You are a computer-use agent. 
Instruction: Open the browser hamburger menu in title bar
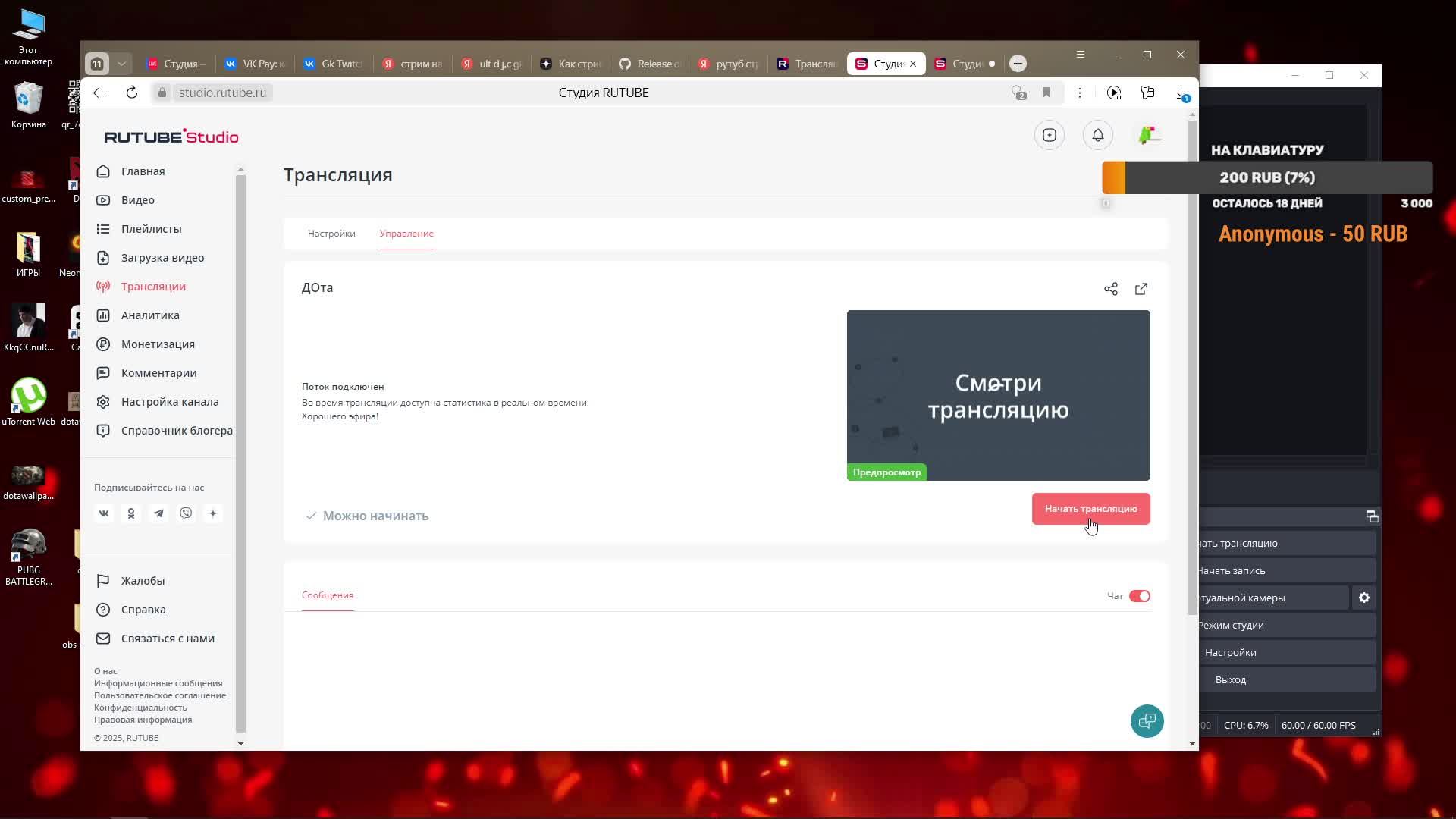pos(1081,55)
